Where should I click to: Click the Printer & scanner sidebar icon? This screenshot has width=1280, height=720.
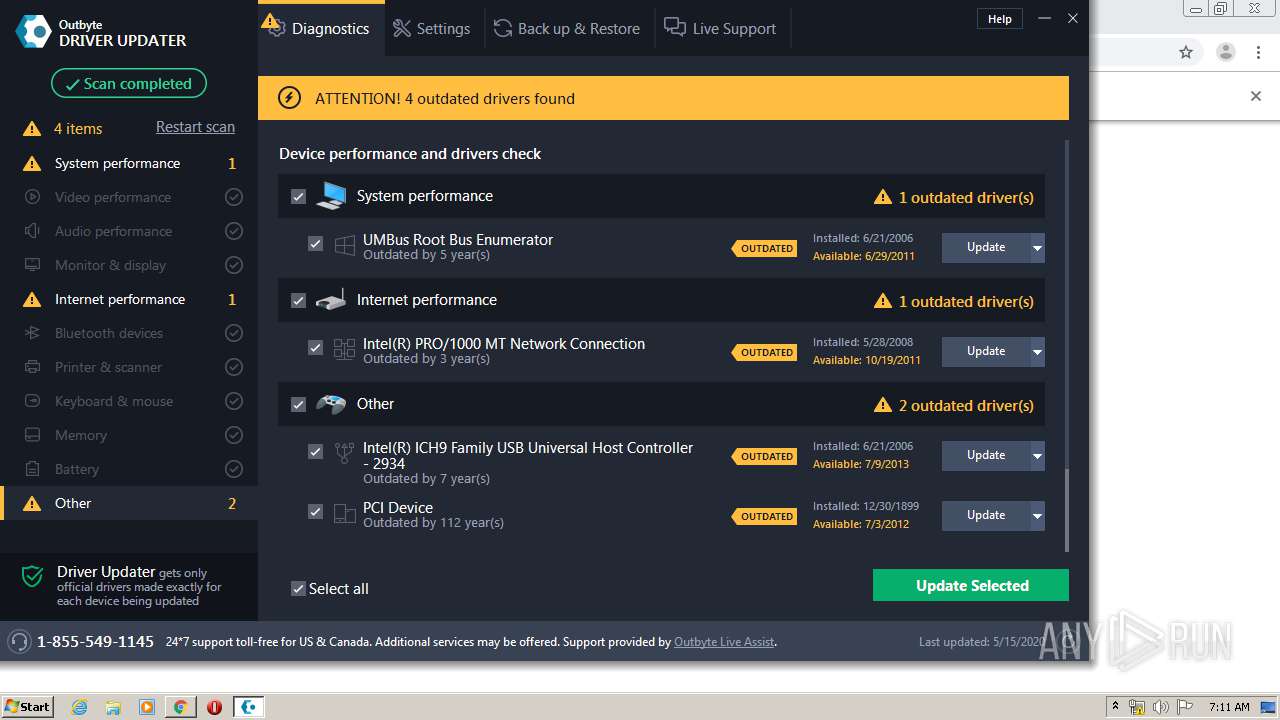point(32,367)
